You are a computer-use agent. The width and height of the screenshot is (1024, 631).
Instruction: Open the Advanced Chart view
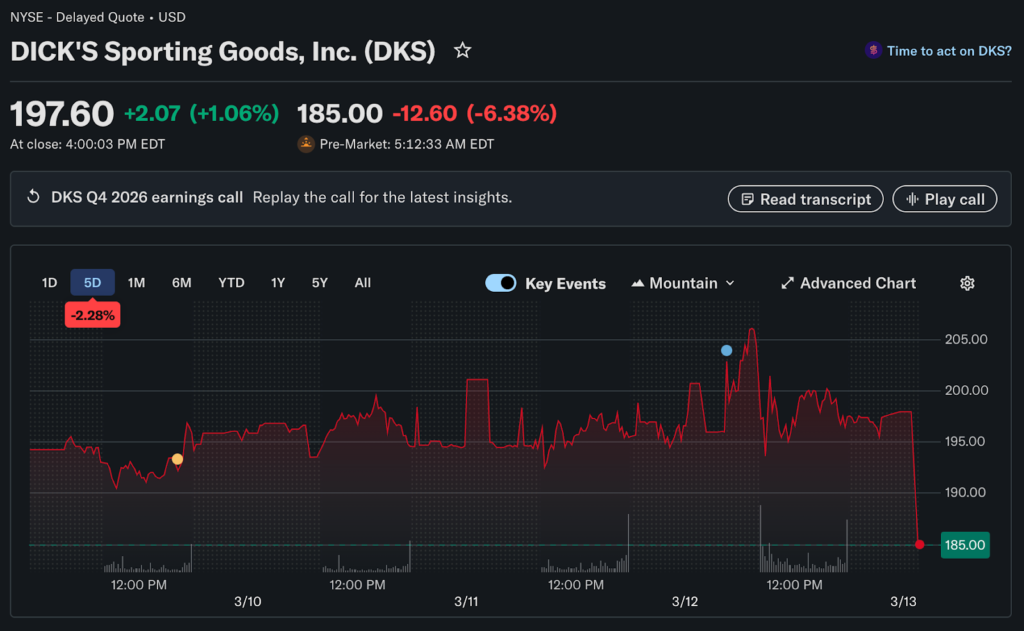[x=848, y=283]
